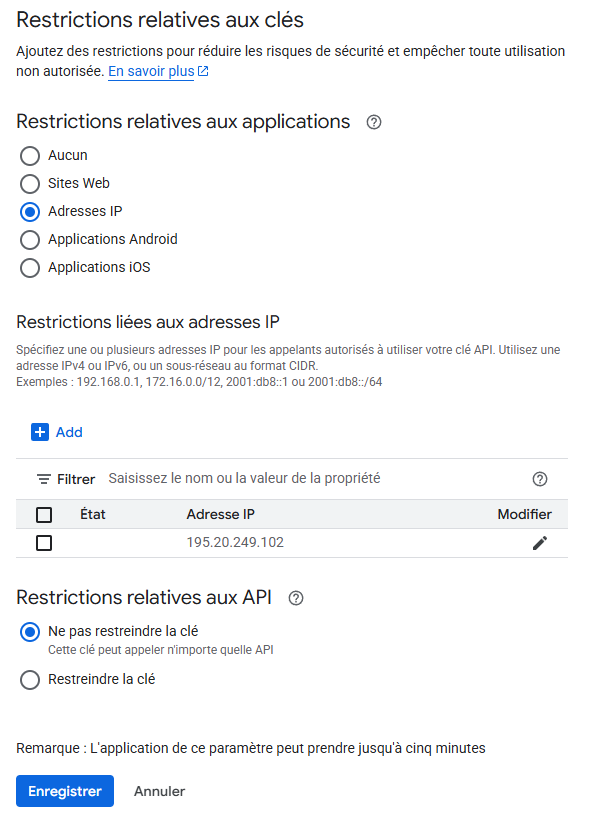Check the 195.20.249.102 row checkbox
The height and width of the screenshot is (827, 592).
(x=44, y=543)
